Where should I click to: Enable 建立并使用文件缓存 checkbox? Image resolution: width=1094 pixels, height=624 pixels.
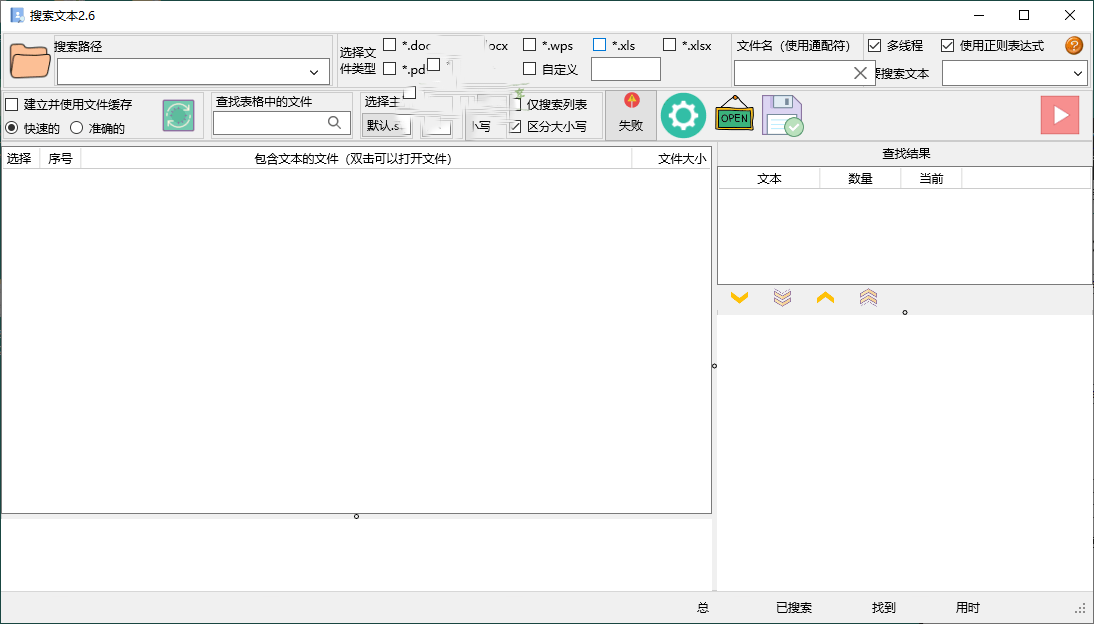12,105
